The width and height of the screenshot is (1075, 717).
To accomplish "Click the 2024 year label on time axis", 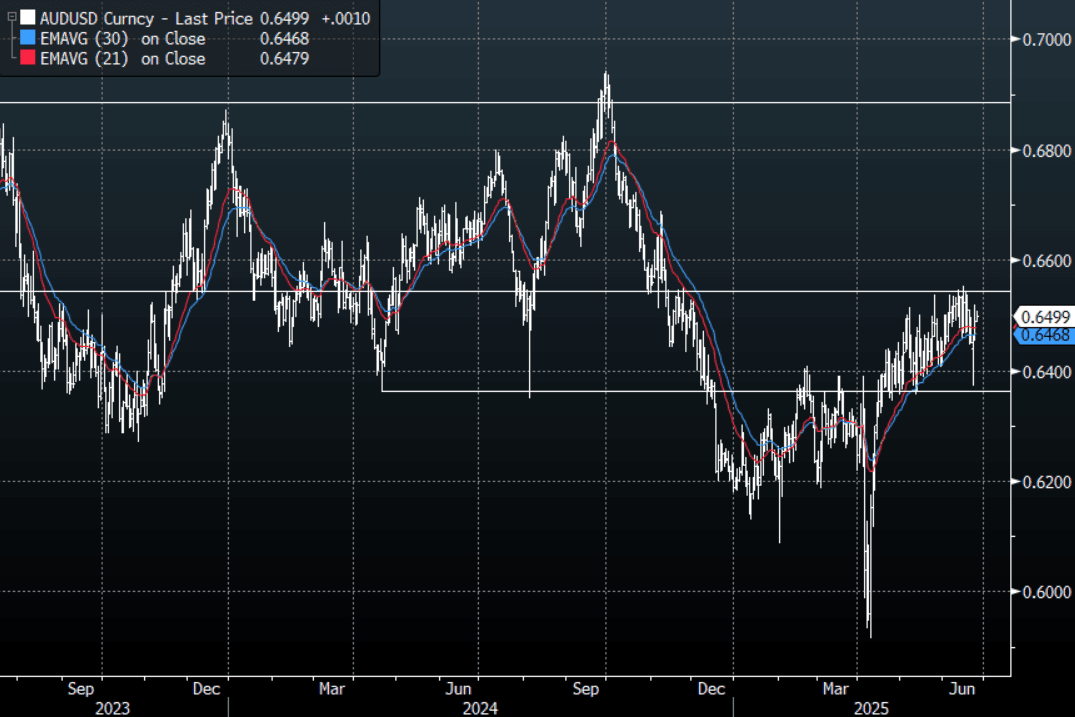I will coord(480,708).
